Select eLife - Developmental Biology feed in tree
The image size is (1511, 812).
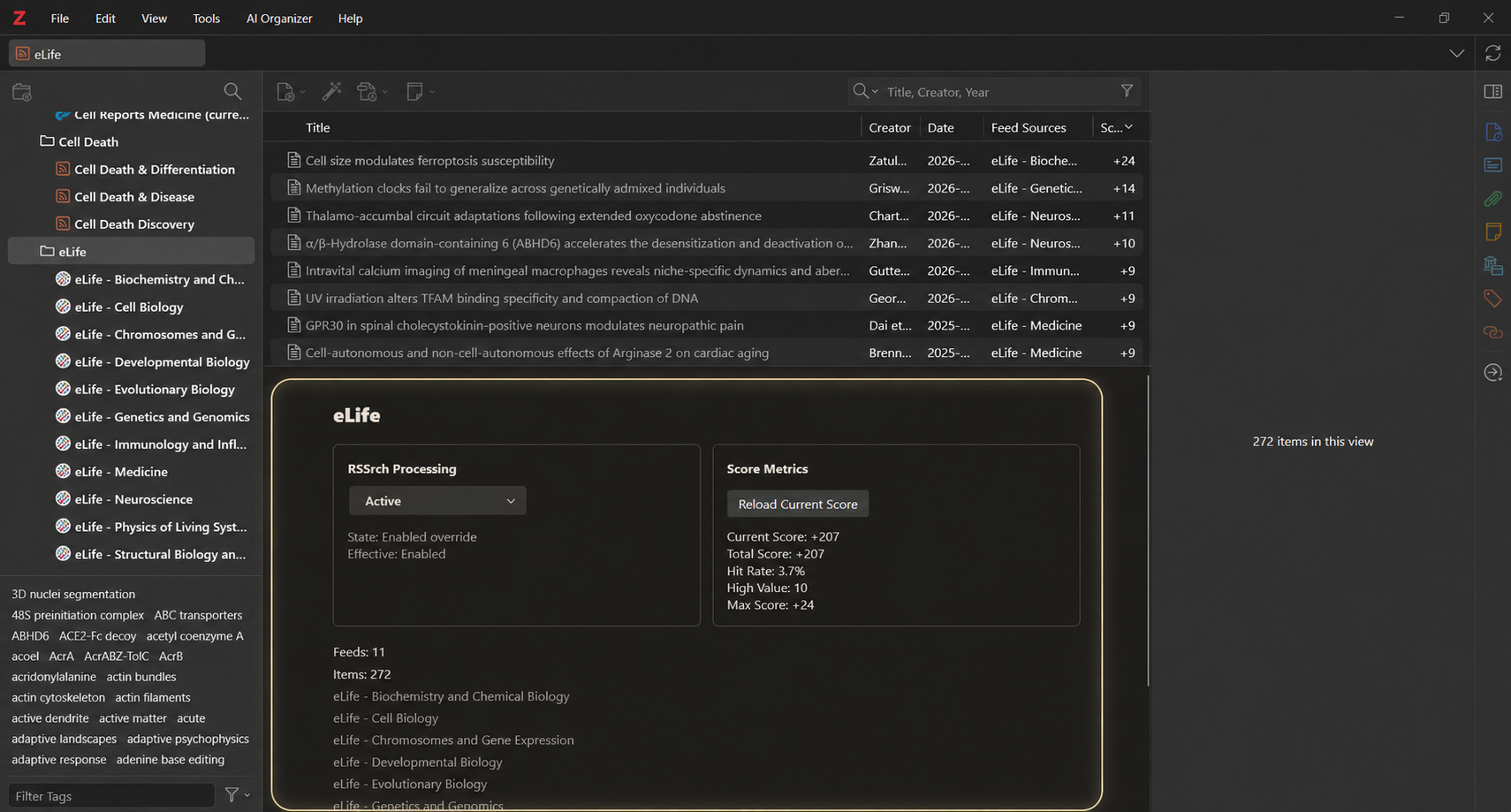click(132, 361)
